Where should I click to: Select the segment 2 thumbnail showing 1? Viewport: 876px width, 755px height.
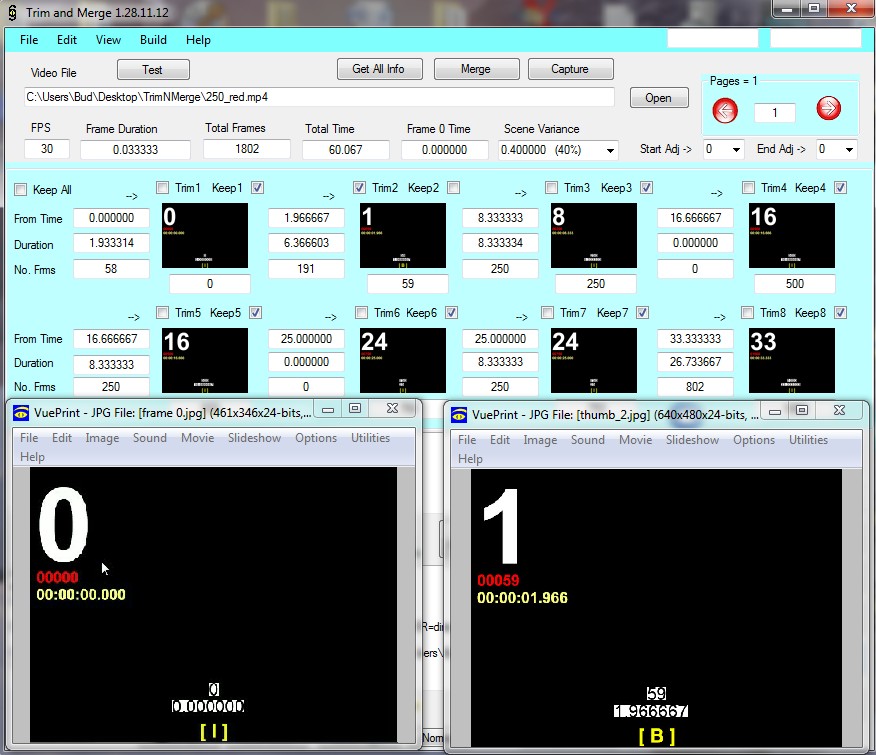pos(403,236)
